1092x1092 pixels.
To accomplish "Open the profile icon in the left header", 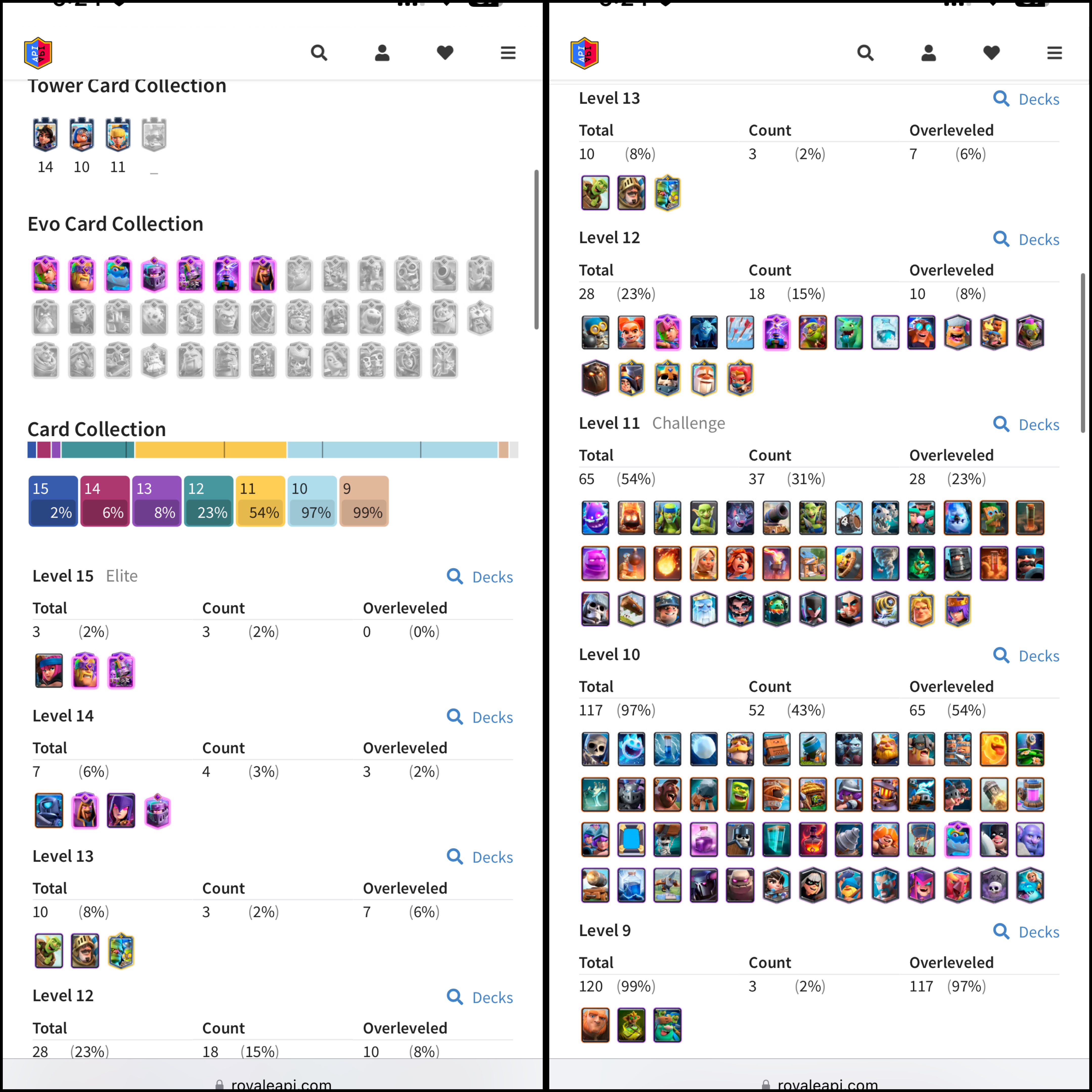I will [x=382, y=53].
